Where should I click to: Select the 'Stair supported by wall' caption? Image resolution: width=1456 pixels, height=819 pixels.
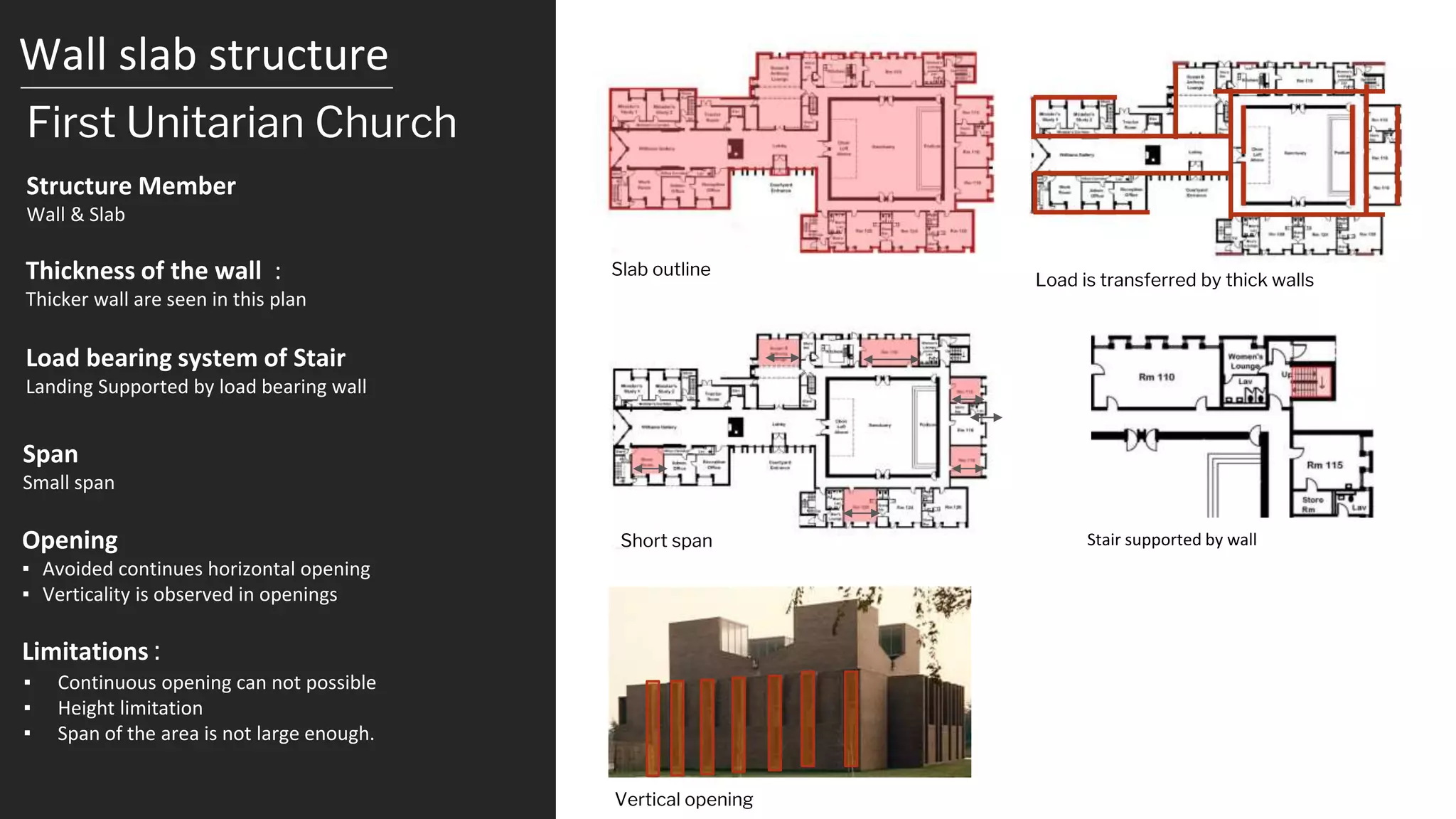pos(1172,540)
